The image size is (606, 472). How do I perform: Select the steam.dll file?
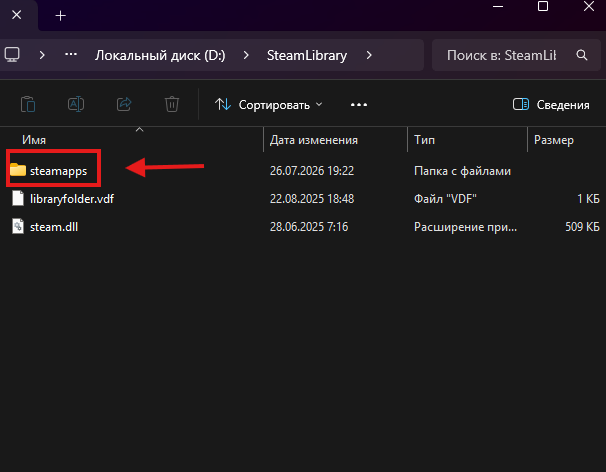coord(54,227)
